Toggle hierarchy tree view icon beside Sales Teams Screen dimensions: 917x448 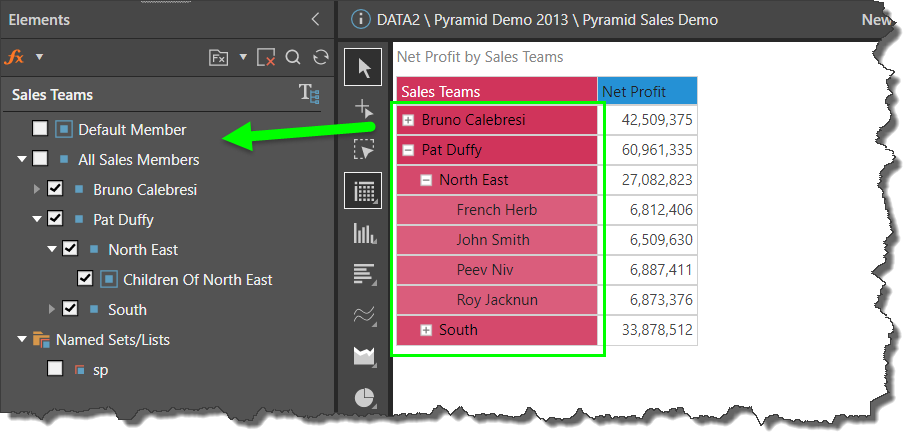tap(310, 94)
